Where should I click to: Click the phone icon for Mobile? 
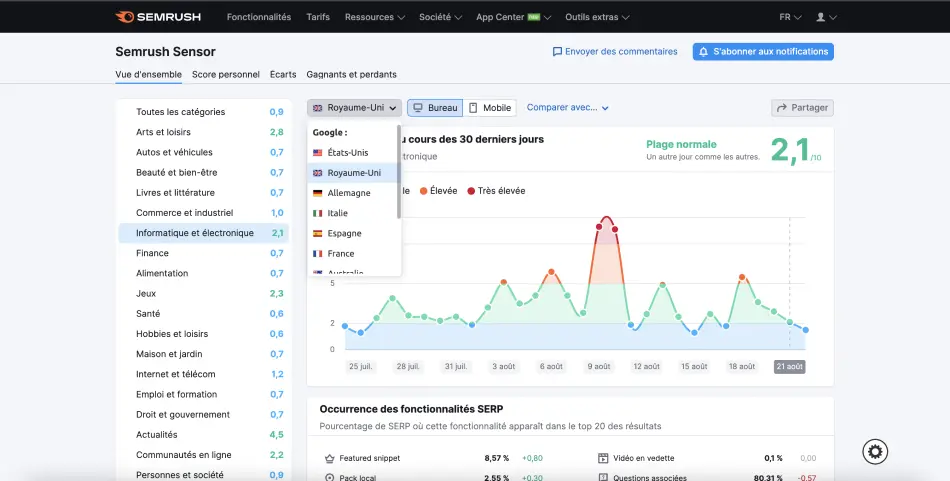474,108
